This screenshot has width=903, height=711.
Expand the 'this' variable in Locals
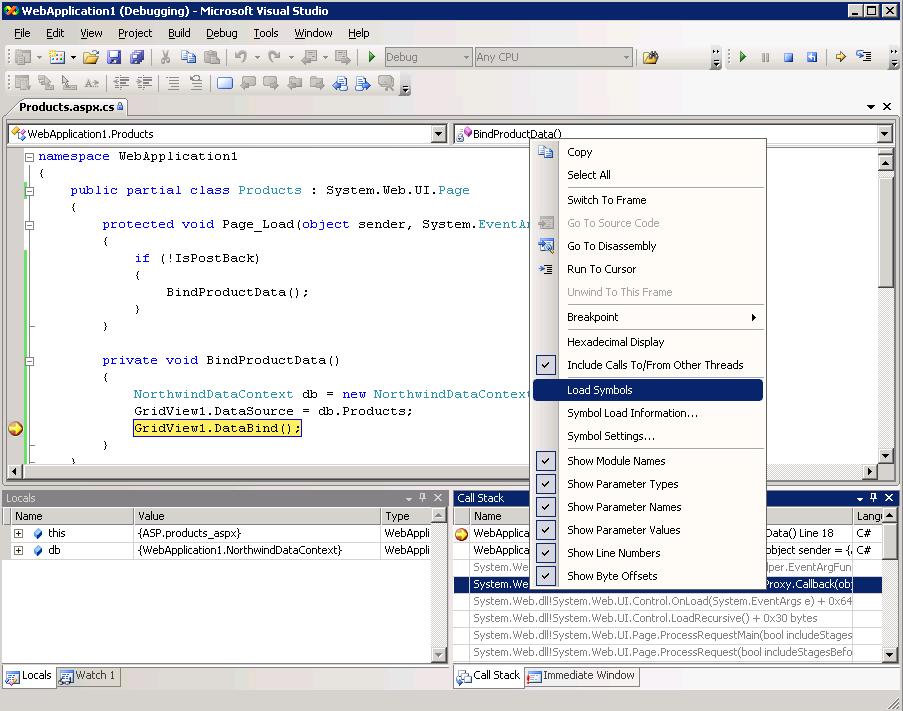(18, 534)
